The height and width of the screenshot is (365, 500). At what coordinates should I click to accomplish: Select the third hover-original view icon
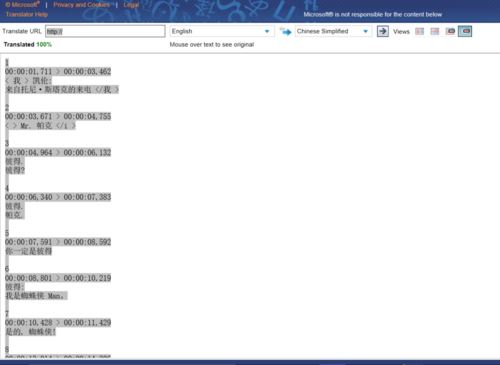(x=450, y=31)
